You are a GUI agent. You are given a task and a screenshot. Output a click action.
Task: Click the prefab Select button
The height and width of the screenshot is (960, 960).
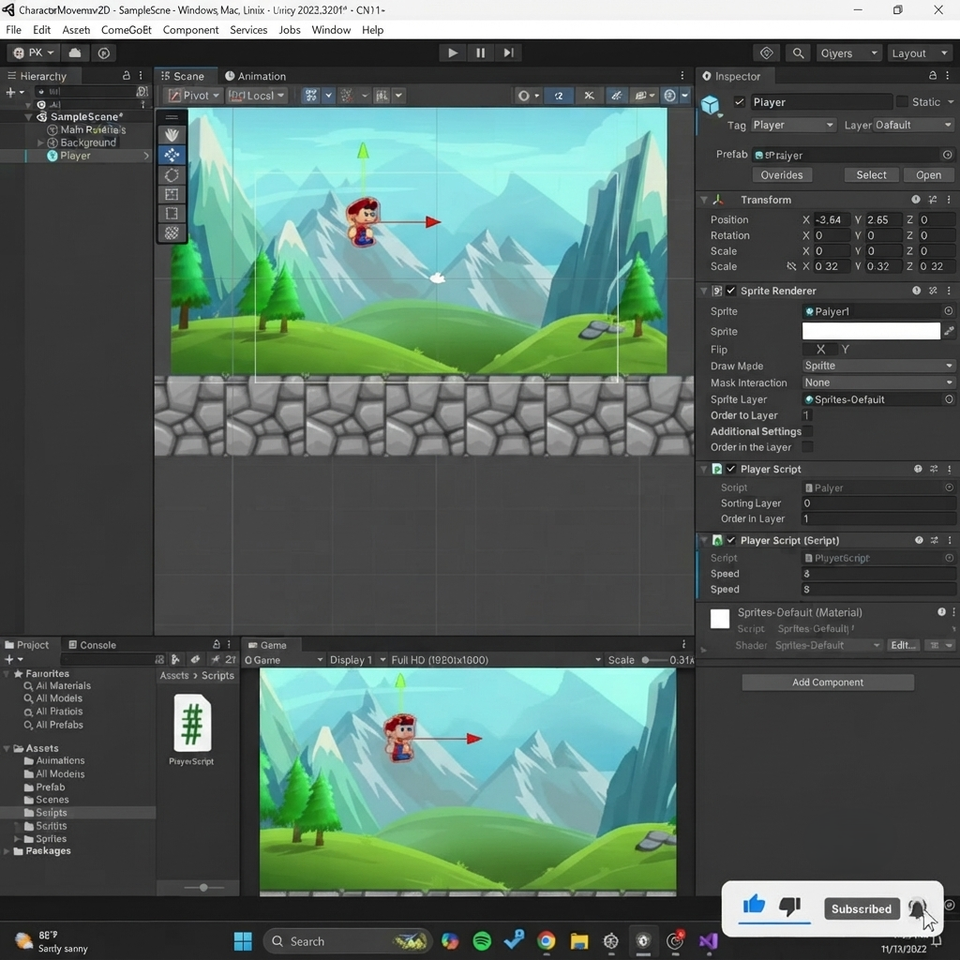click(x=871, y=175)
